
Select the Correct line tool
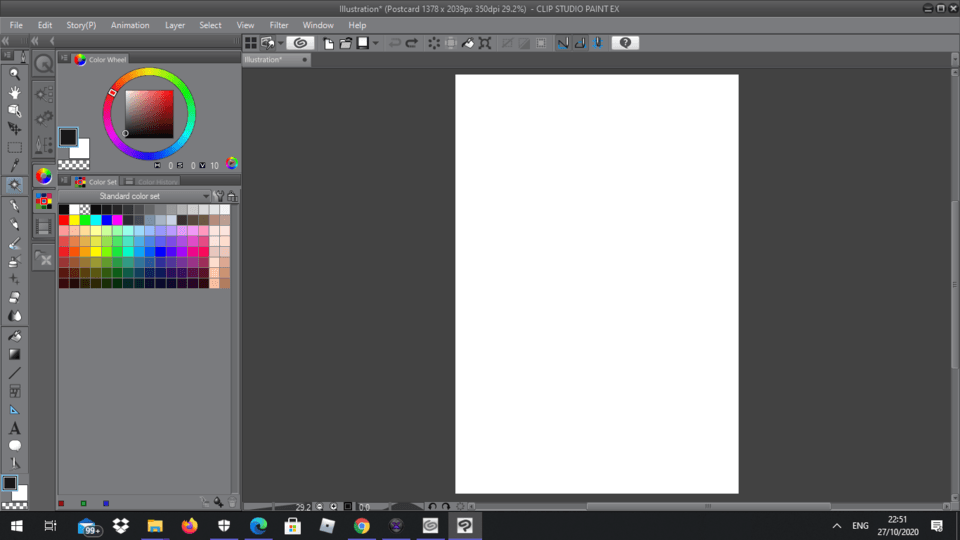coord(15,463)
